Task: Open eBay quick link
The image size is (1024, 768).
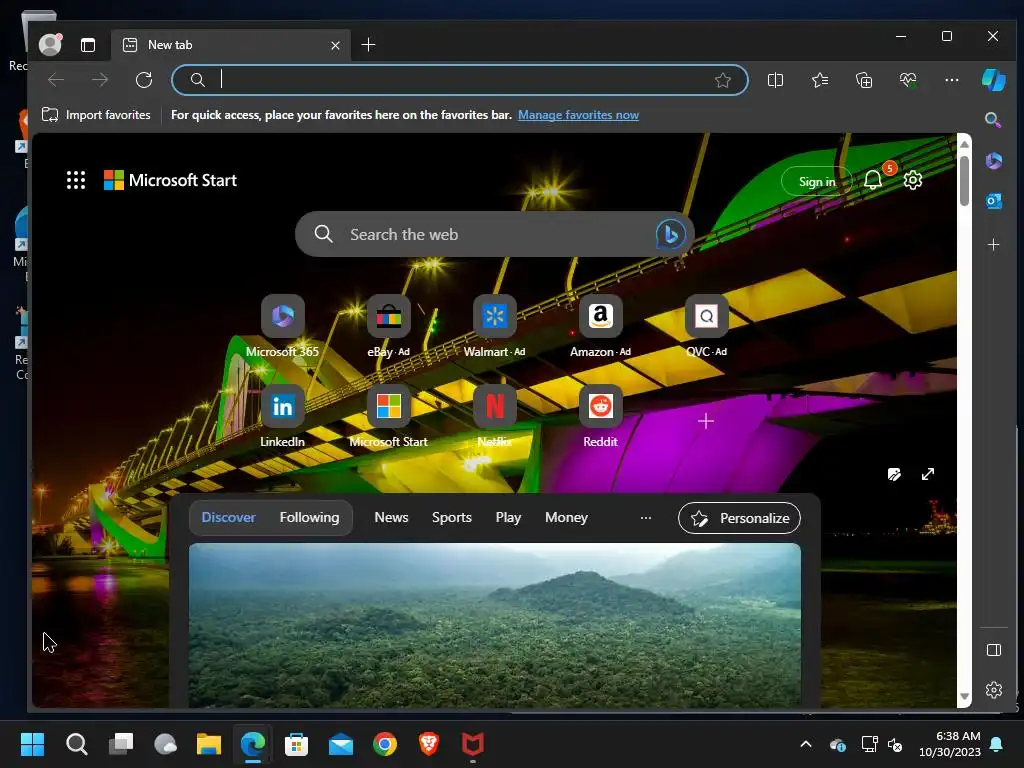Action: pyautogui.click(x=389, y=326)
